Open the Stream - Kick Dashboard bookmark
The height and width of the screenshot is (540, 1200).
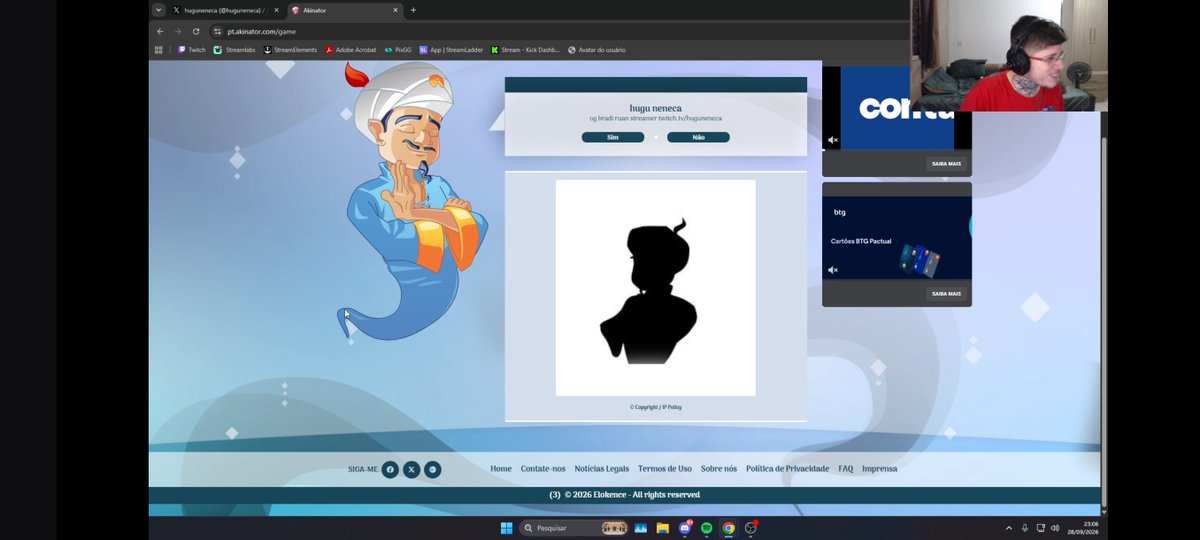click(x=525, y=50)
